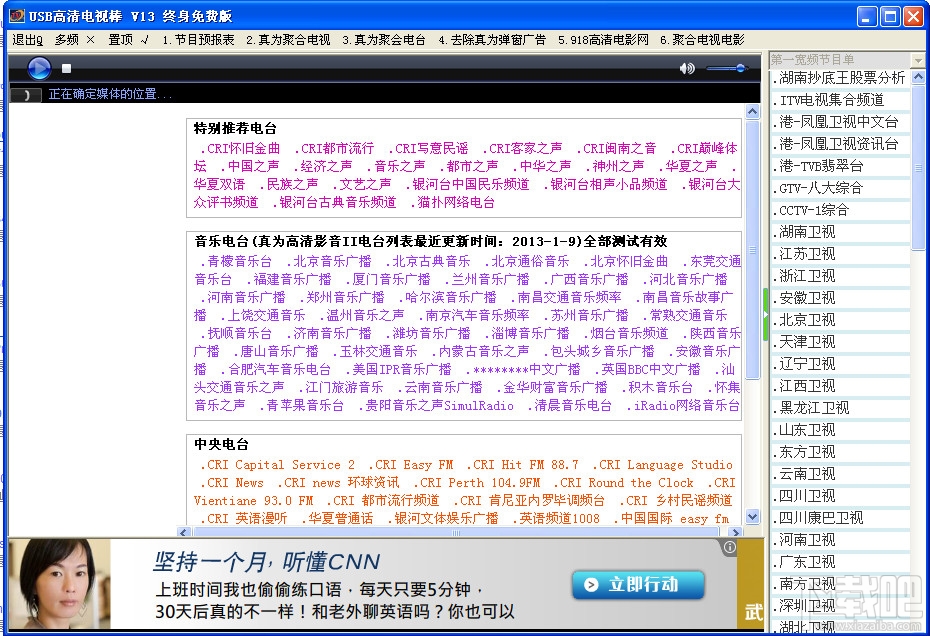Open 5.918高清电影网 menu item
This screenshot has height=636, width=930.
(x=603, y=40)
